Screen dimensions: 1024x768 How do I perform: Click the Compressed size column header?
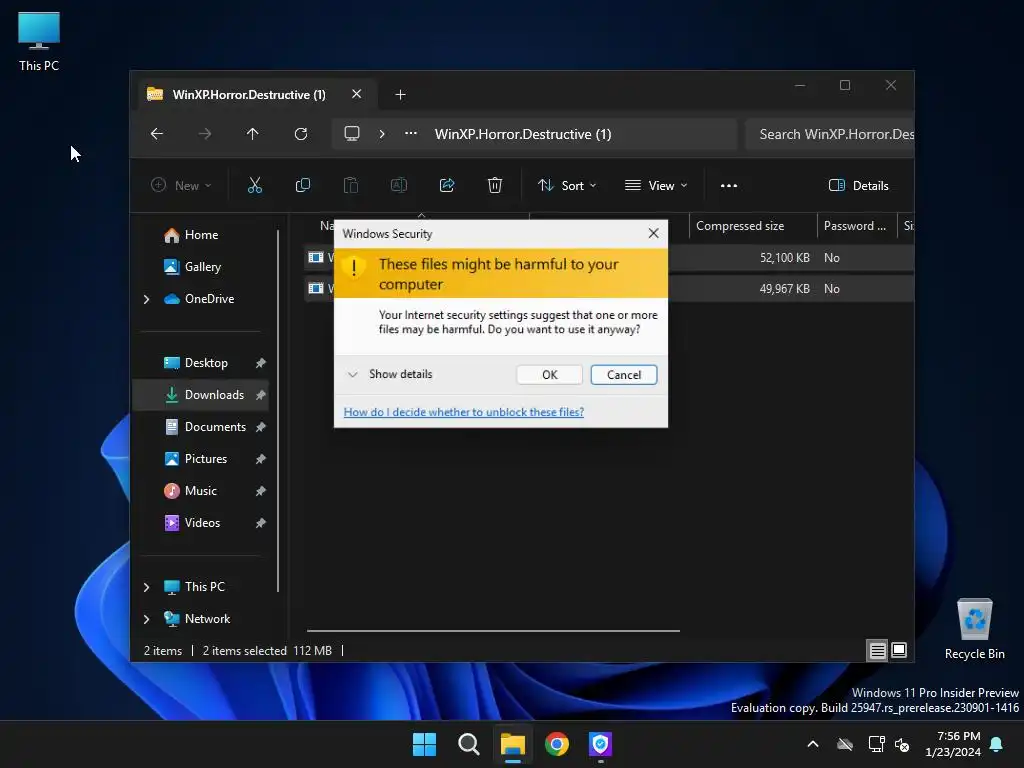tap(753, 226)
